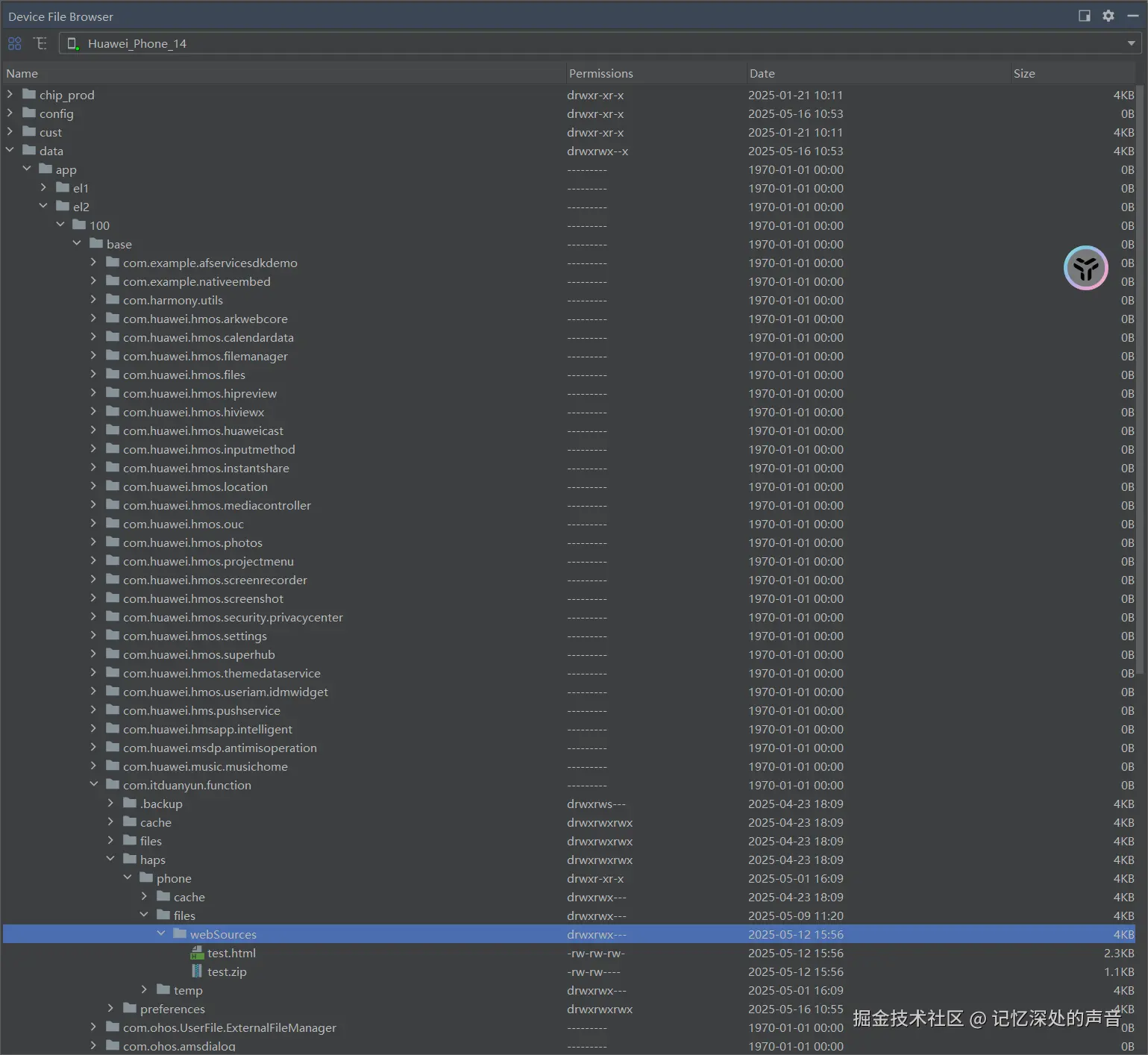Expand com.huawei.hmos.photos folder
1148x1055 pixels.
[x=94, y=542]
